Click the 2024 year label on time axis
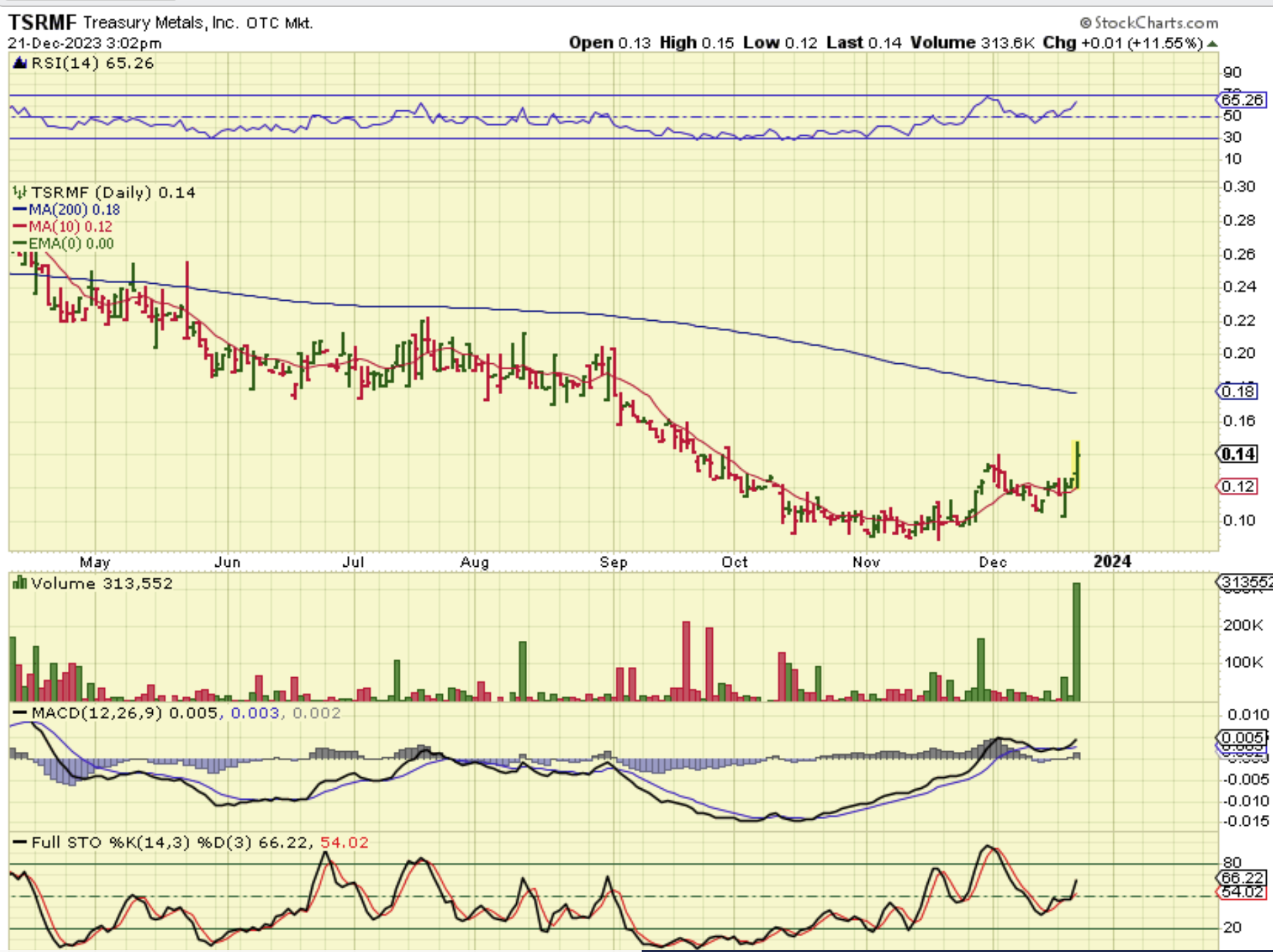 point(1111,562)
